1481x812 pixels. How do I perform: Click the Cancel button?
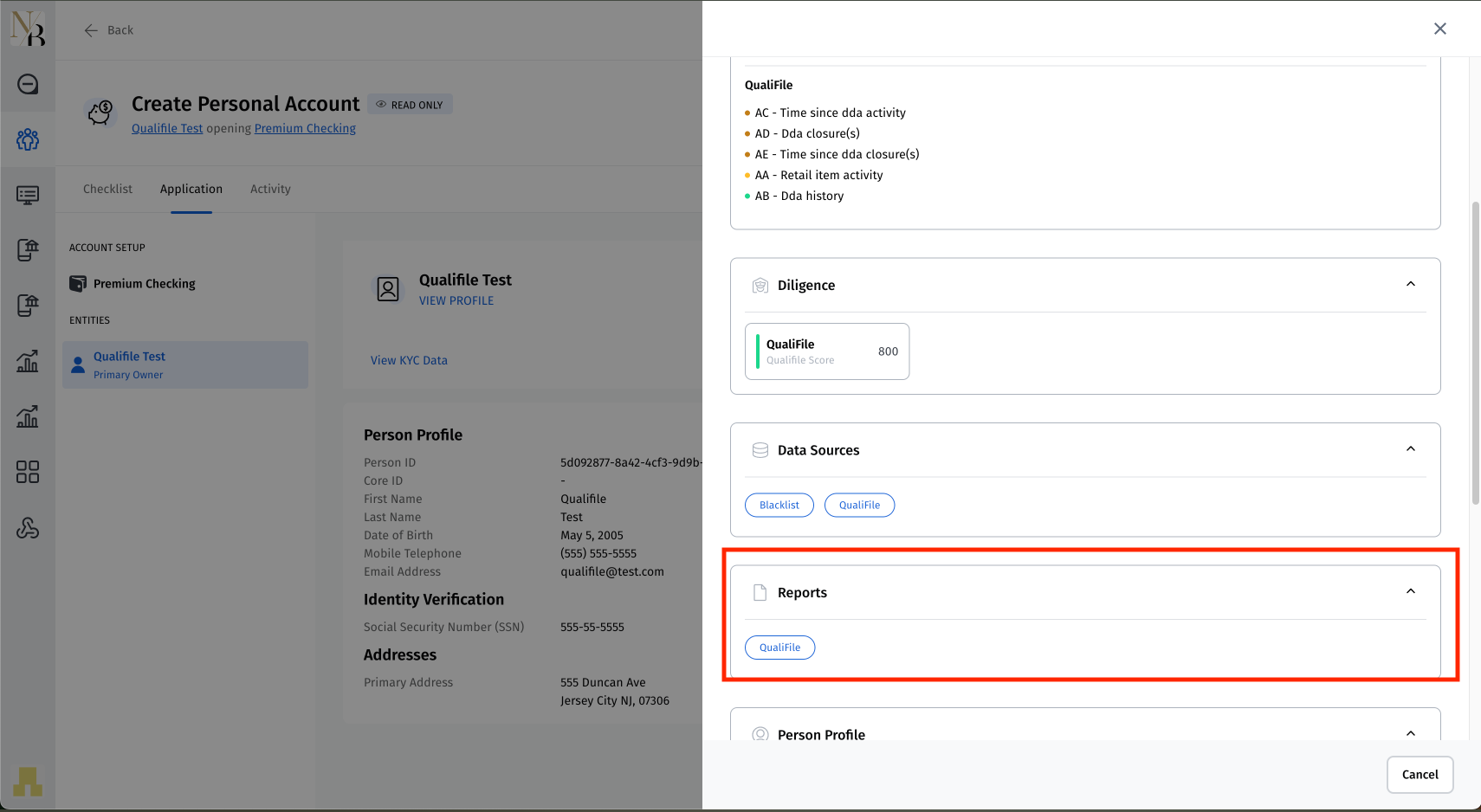click(x=1420, y=775)
